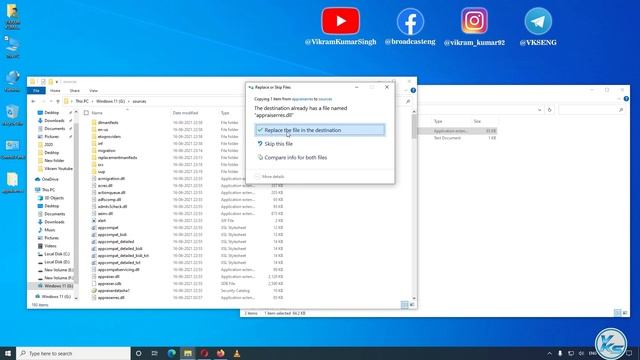
Task: Open the Recycle Bin desktop icon
Action: pos(12,115)
